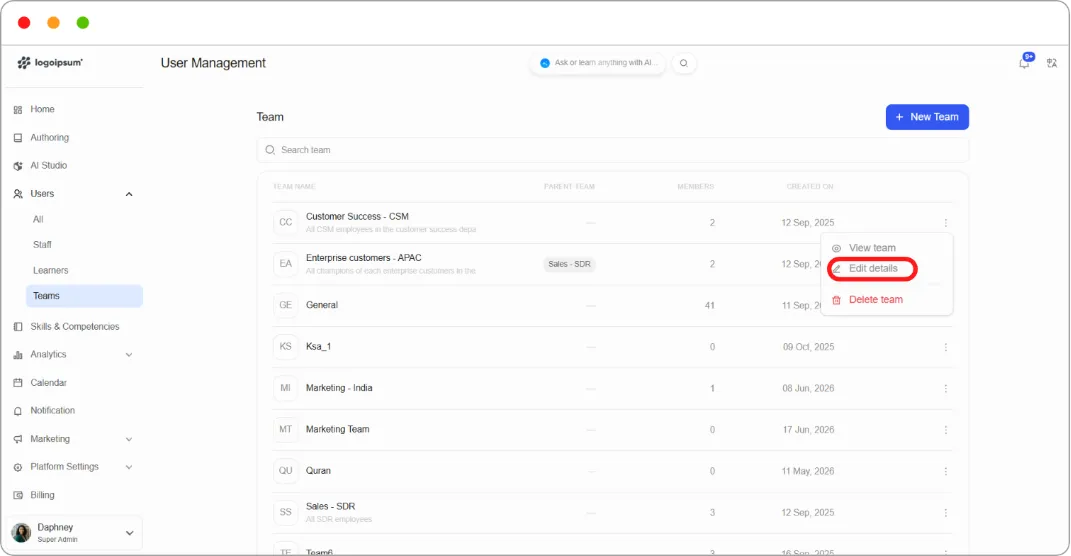
Task: Expand the Analytics sidebar section
Action: click(129, 355)
